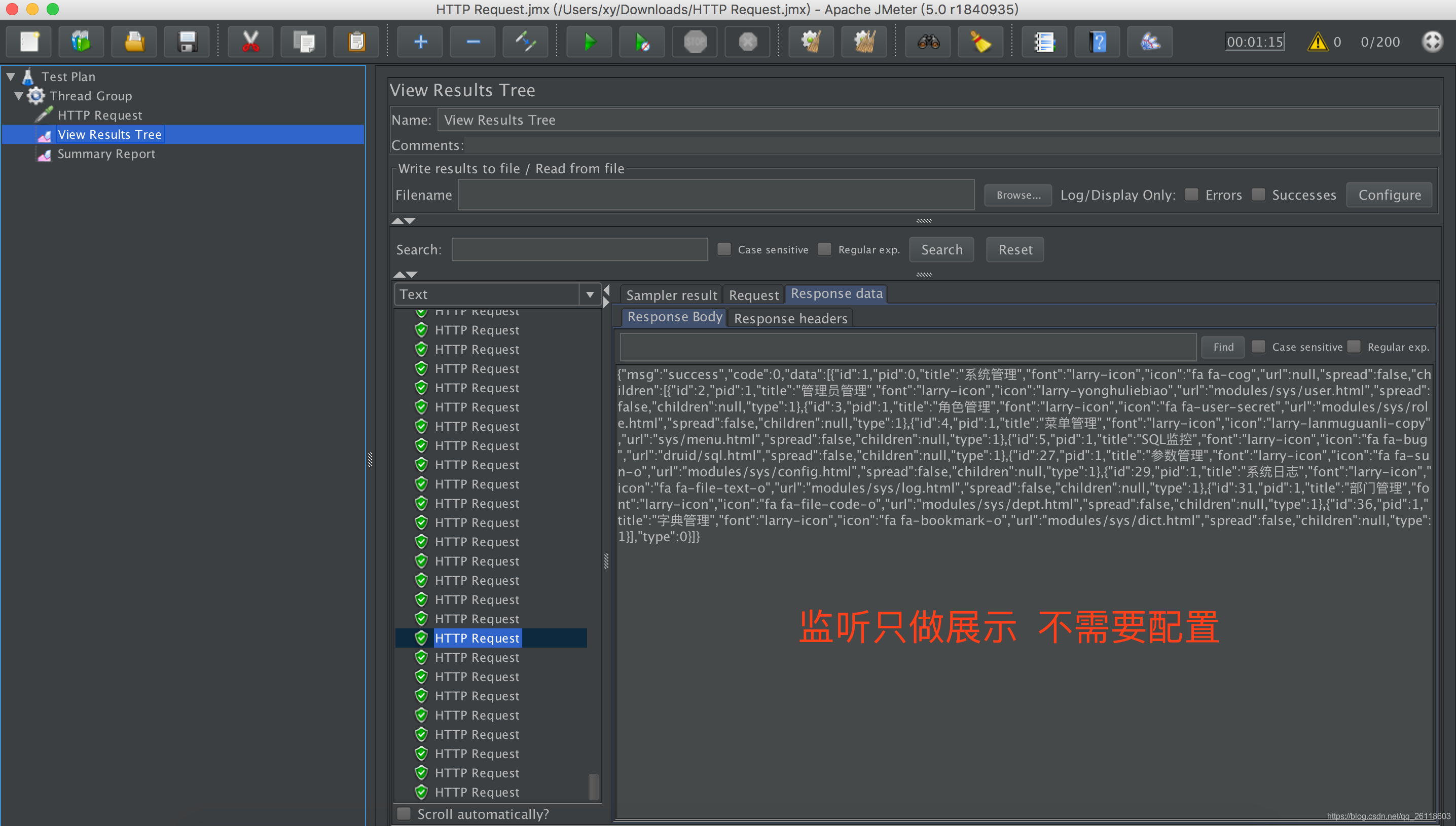Image resolution: width=1456 pixels, height=826 pixels.
Task: Clear all results with the double broom icon
Action: coord(864,42)
